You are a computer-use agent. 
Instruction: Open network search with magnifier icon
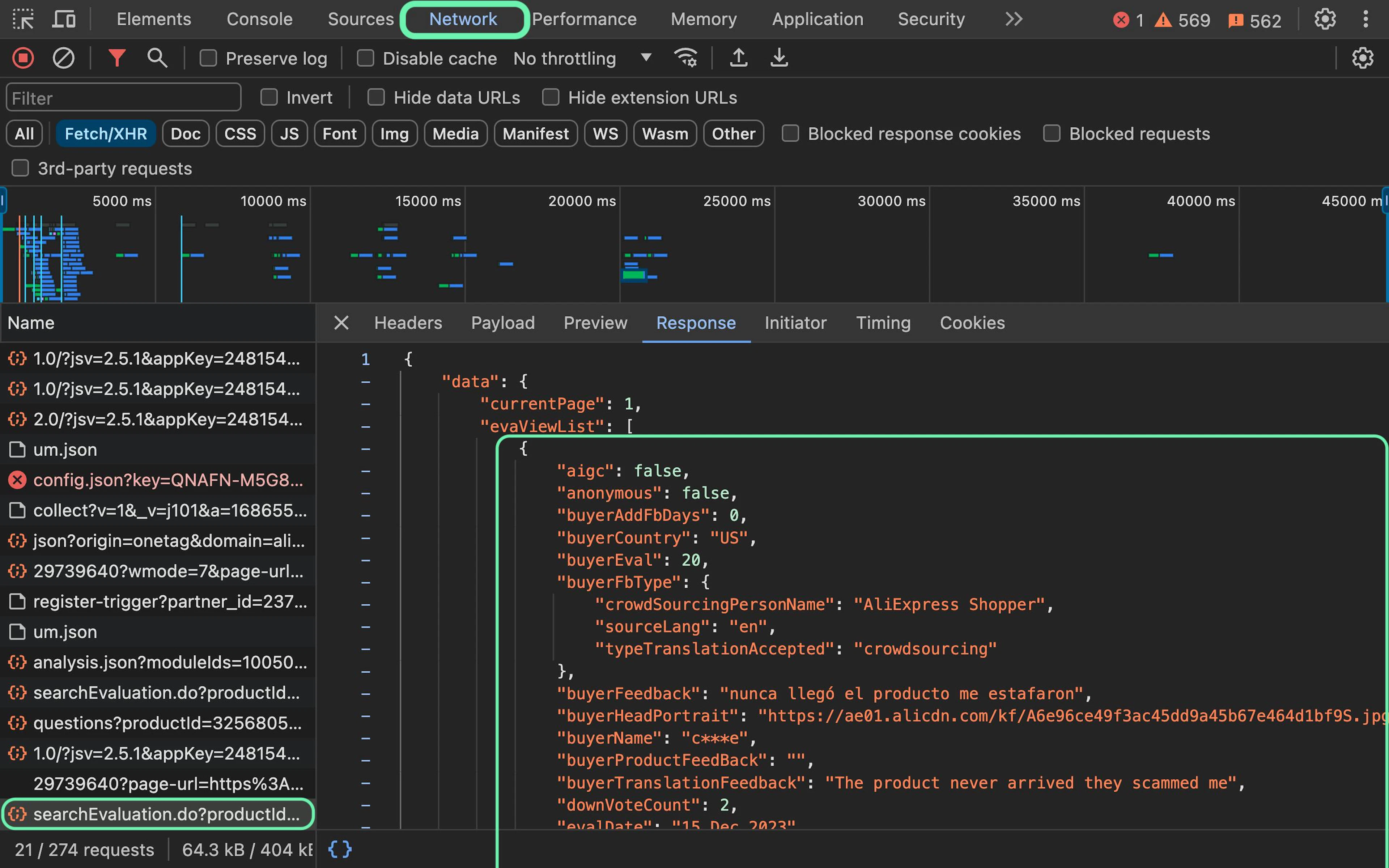[157, 58]
